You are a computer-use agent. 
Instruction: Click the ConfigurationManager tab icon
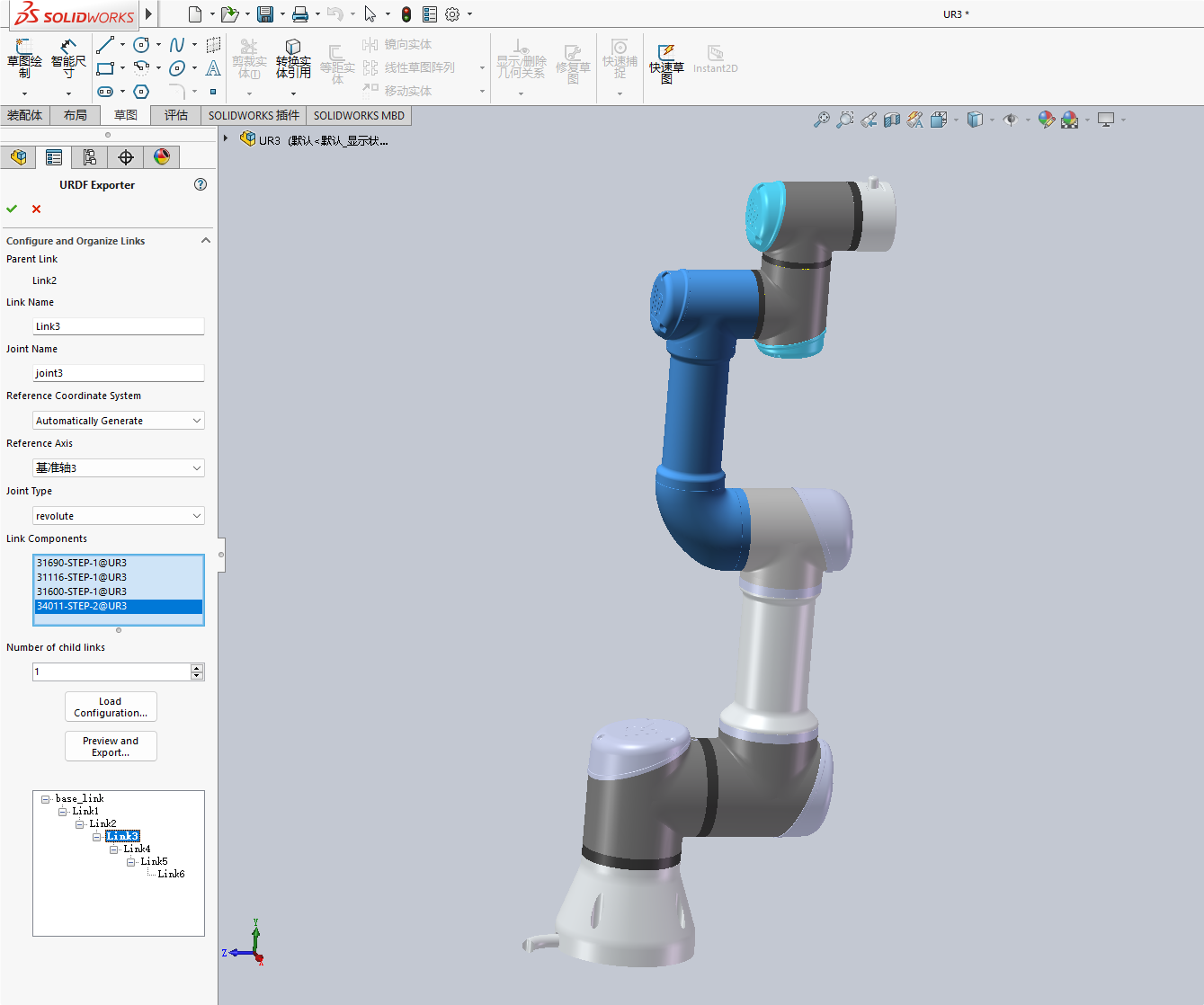click(x=89, y=156)
